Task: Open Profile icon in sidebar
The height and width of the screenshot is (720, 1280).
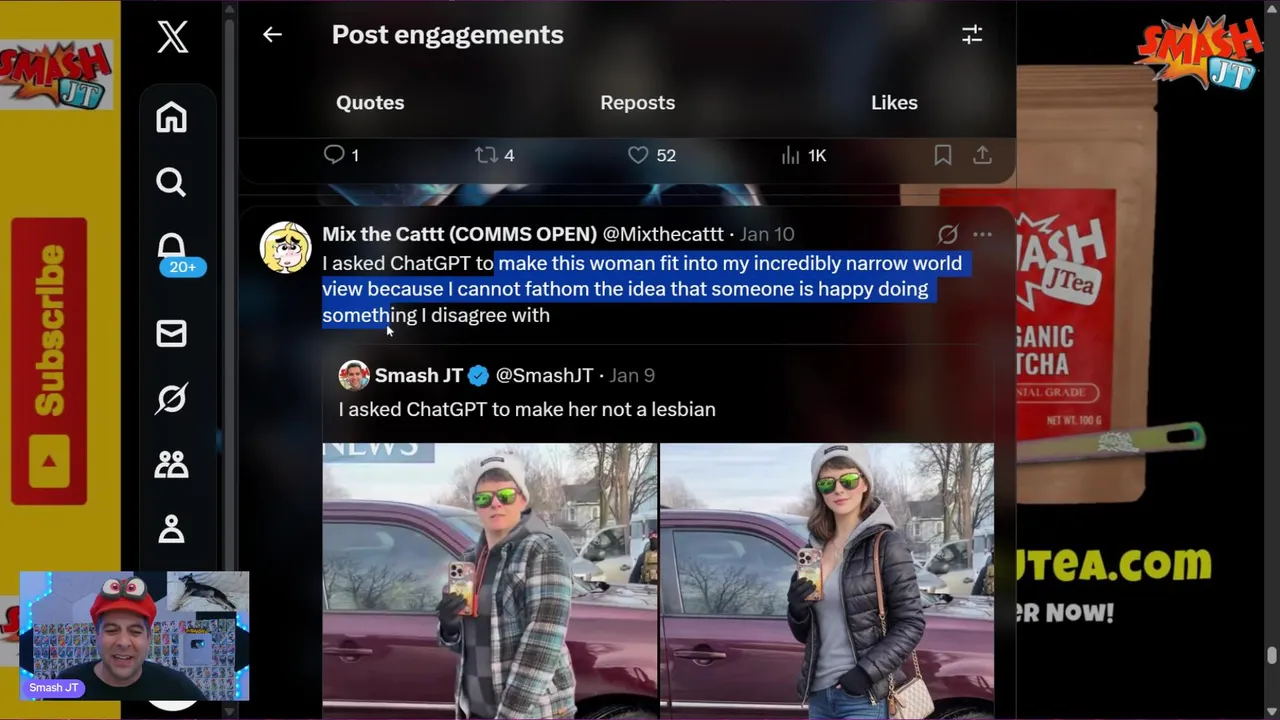Action: 171,528
